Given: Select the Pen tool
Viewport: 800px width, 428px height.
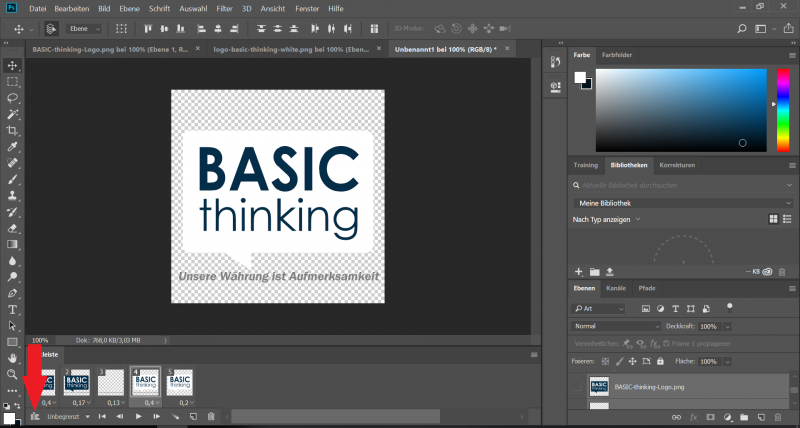Looking at the screenshot, I should (13, 293).
